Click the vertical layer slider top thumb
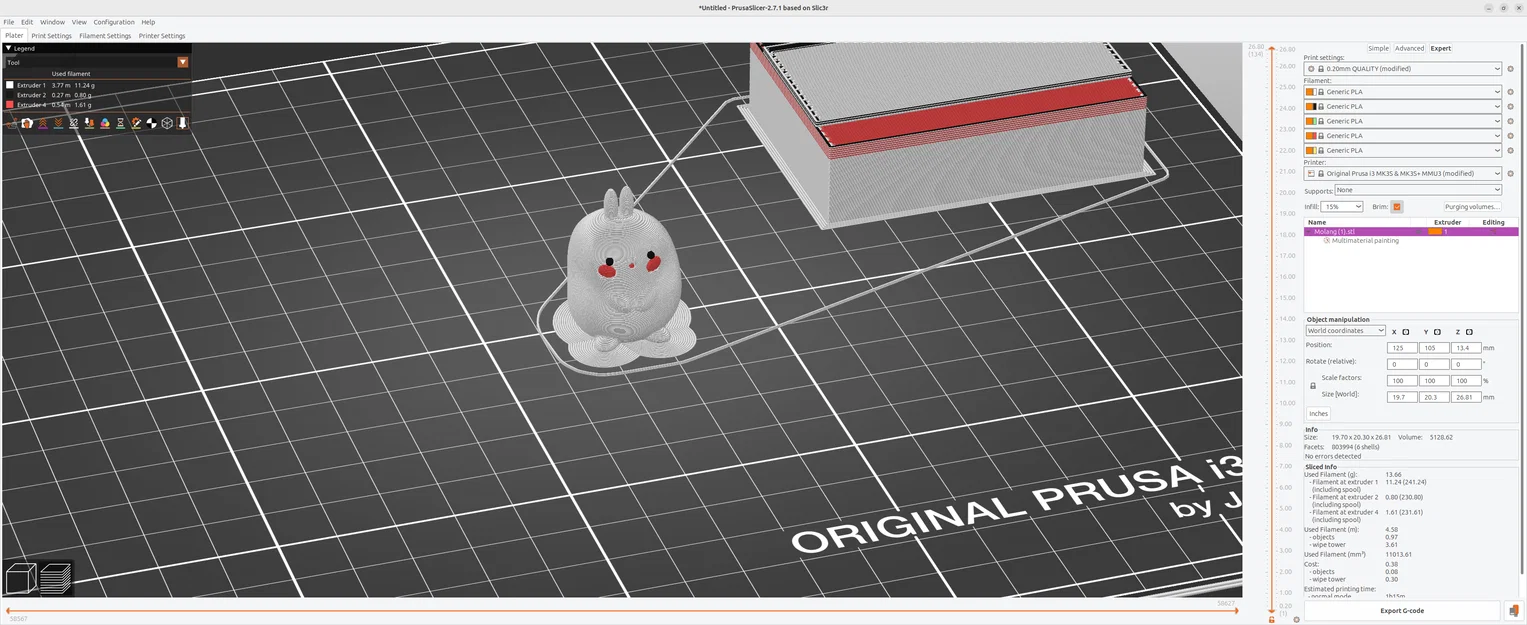Viewport: 1527px width, 625px height. click(1272, 48)
